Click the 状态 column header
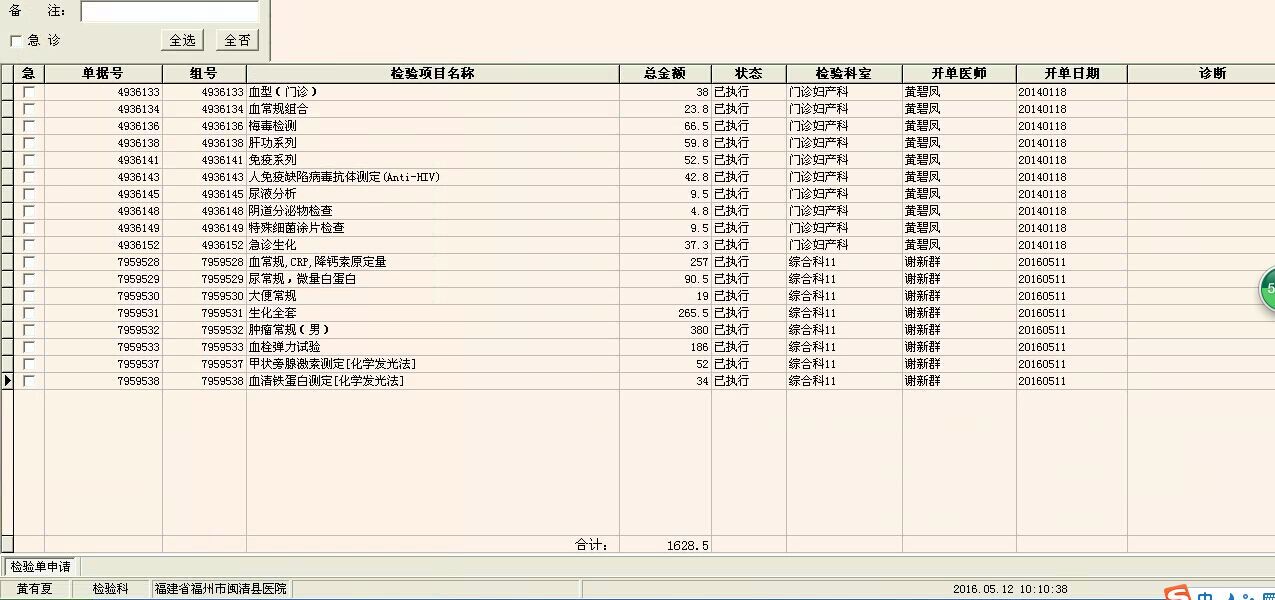Viewport: 1275px width, 600px height. point(749,74)
